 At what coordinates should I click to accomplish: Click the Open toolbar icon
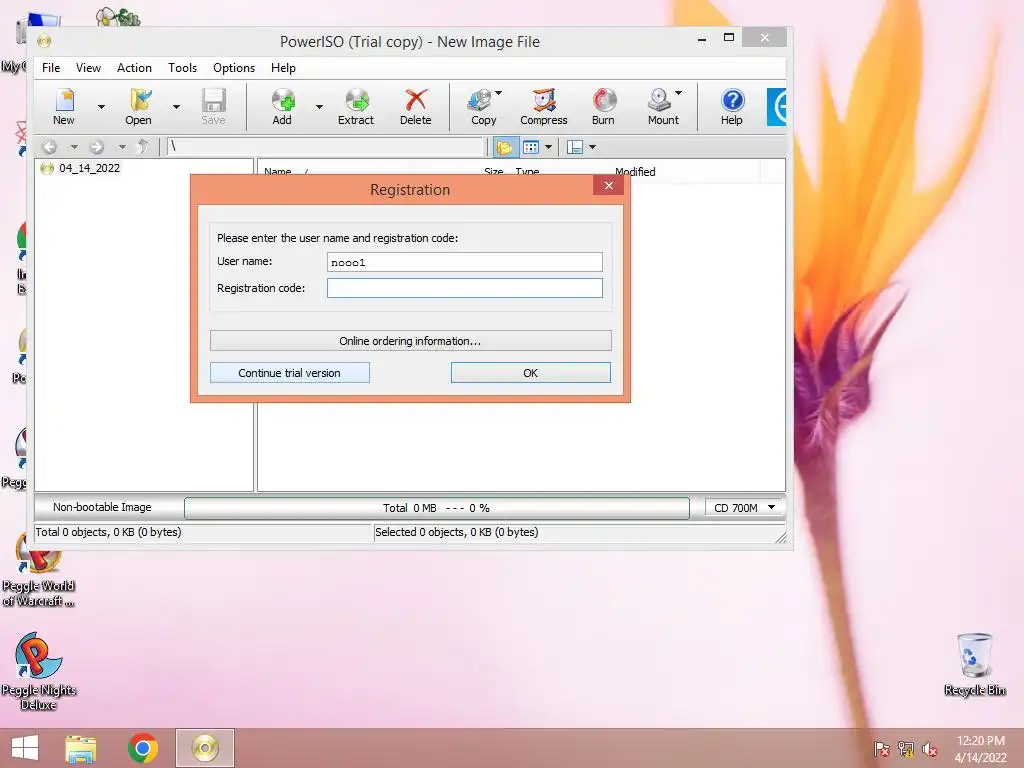click(x=138, y=106)
